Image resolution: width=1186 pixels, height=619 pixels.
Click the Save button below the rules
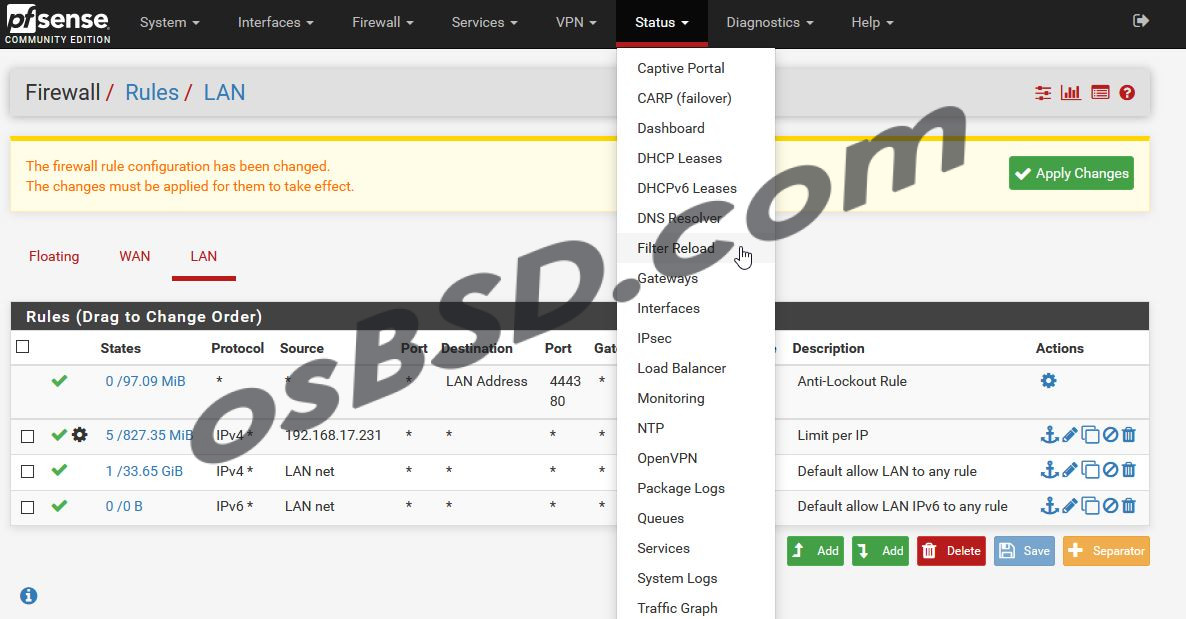pos(1024,551)
